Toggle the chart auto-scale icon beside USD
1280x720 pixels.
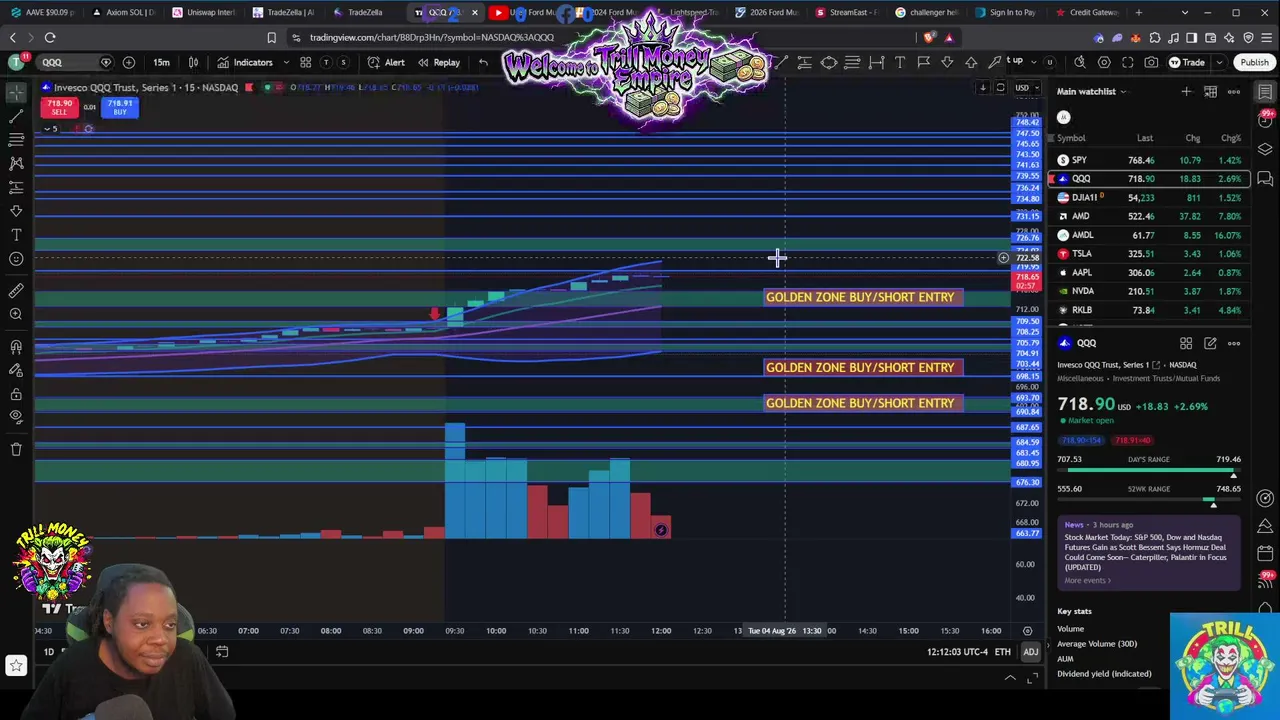coord(1000,88)
